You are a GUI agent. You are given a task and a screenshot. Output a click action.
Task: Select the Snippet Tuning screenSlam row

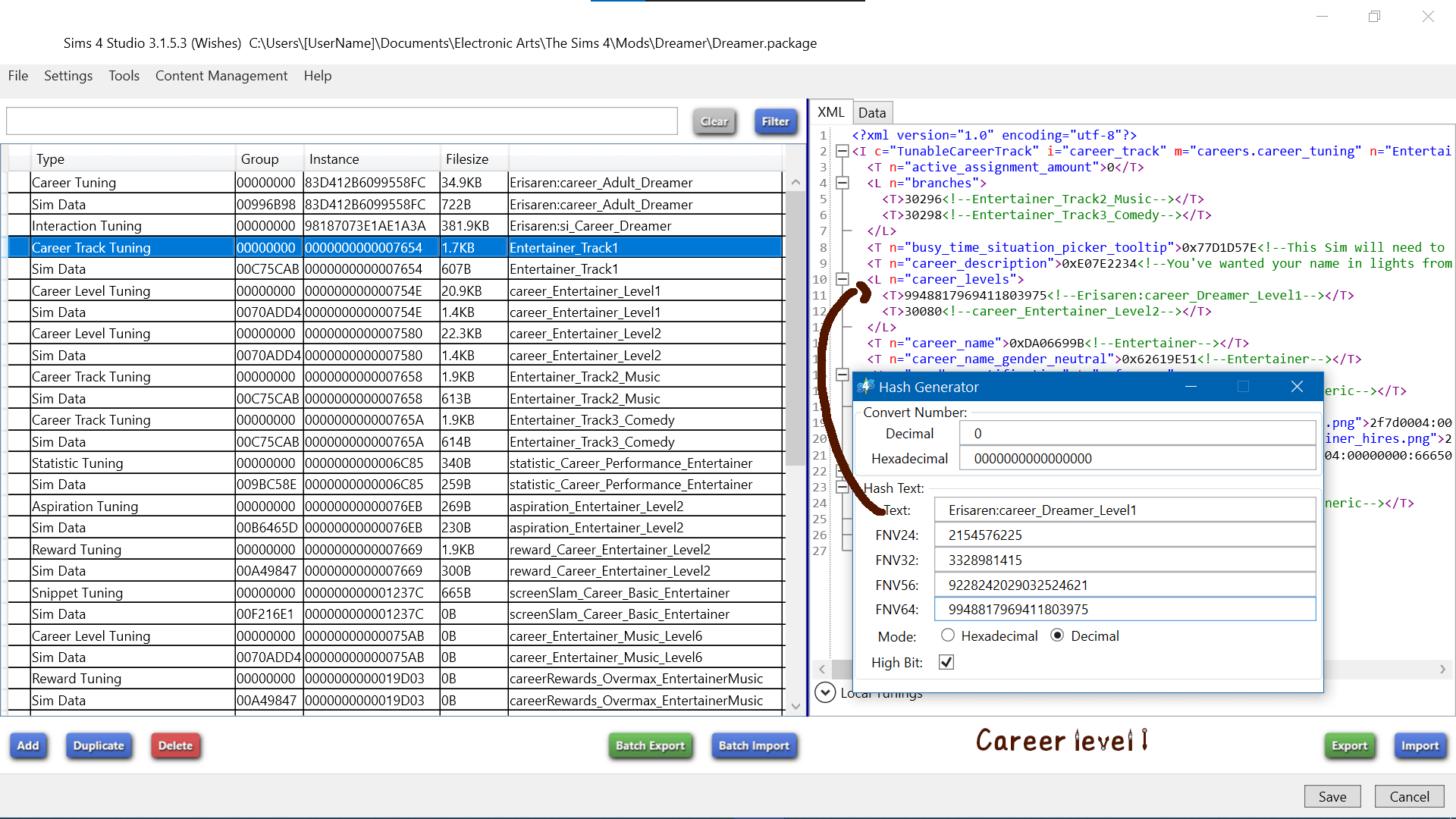(x=395, y=592)
